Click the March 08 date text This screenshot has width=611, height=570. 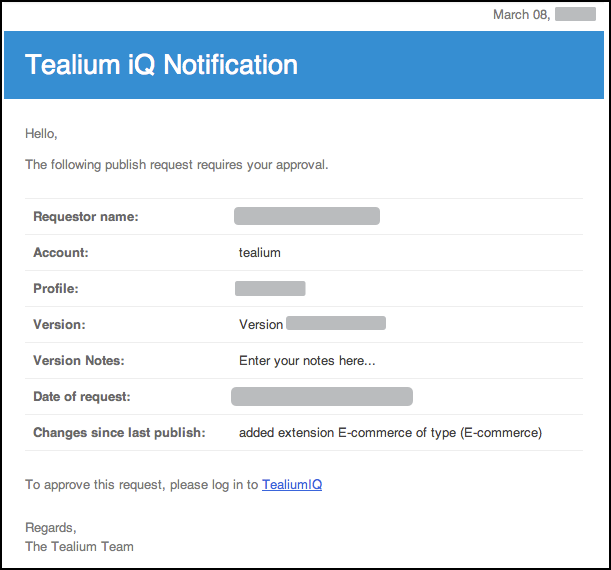(521, 14)
